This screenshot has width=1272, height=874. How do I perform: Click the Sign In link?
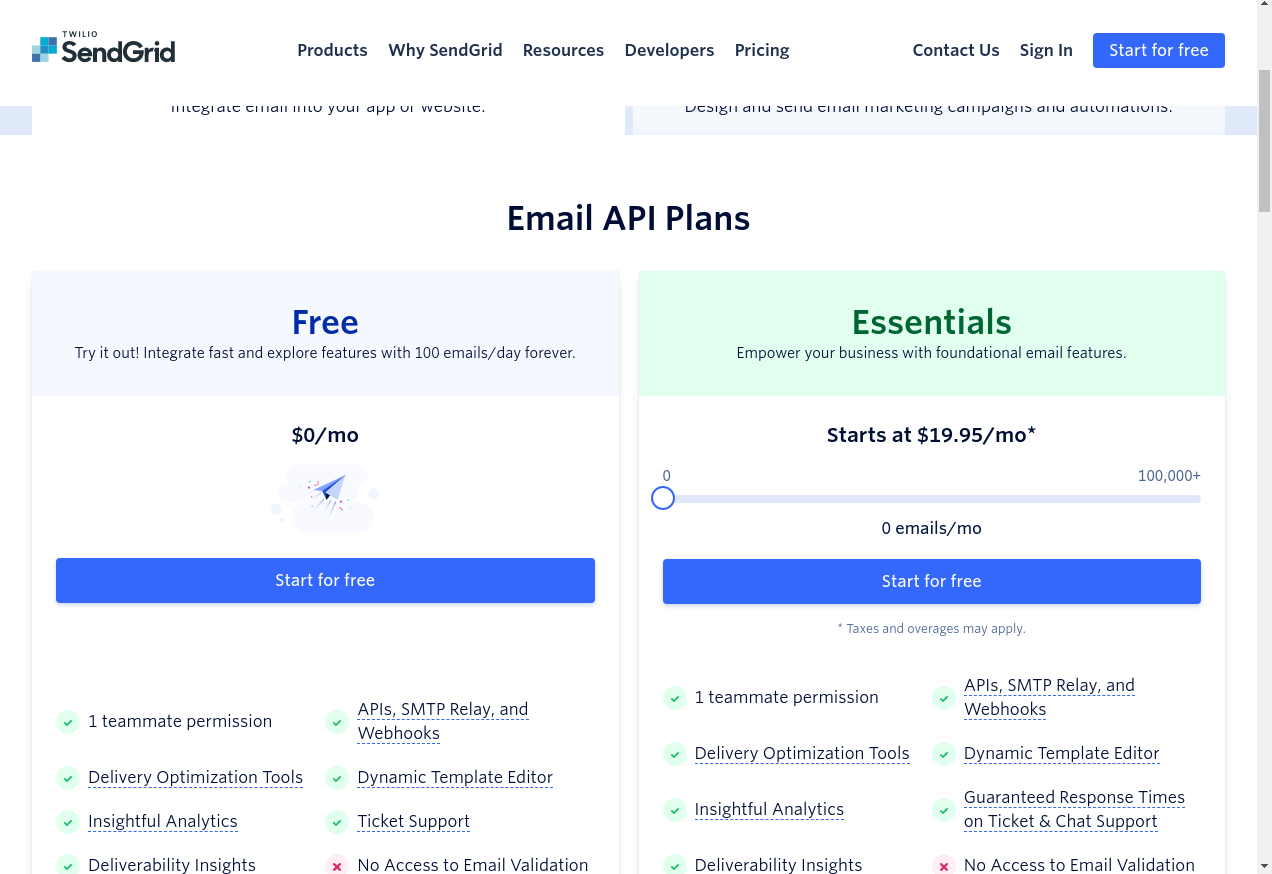pyautogui.click(x=1046, y=50)
